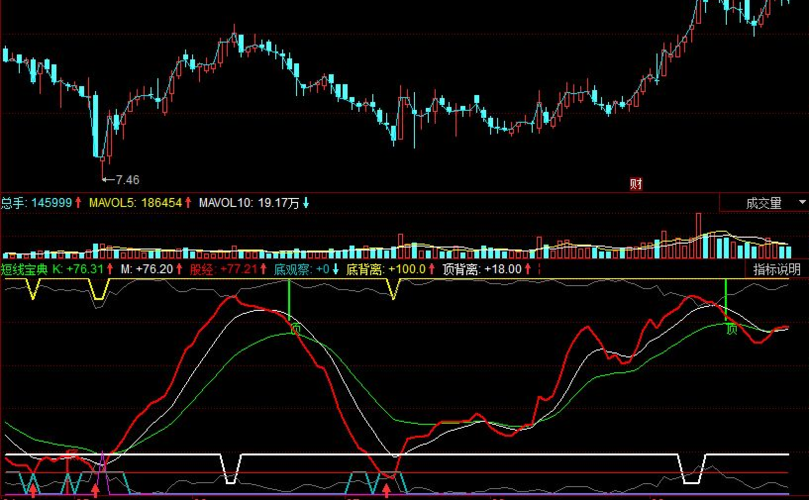The width and height of the screenshot is (809, 500).
Task: Click the 短线宝典 indicator name label
Action: coord(24,269)
